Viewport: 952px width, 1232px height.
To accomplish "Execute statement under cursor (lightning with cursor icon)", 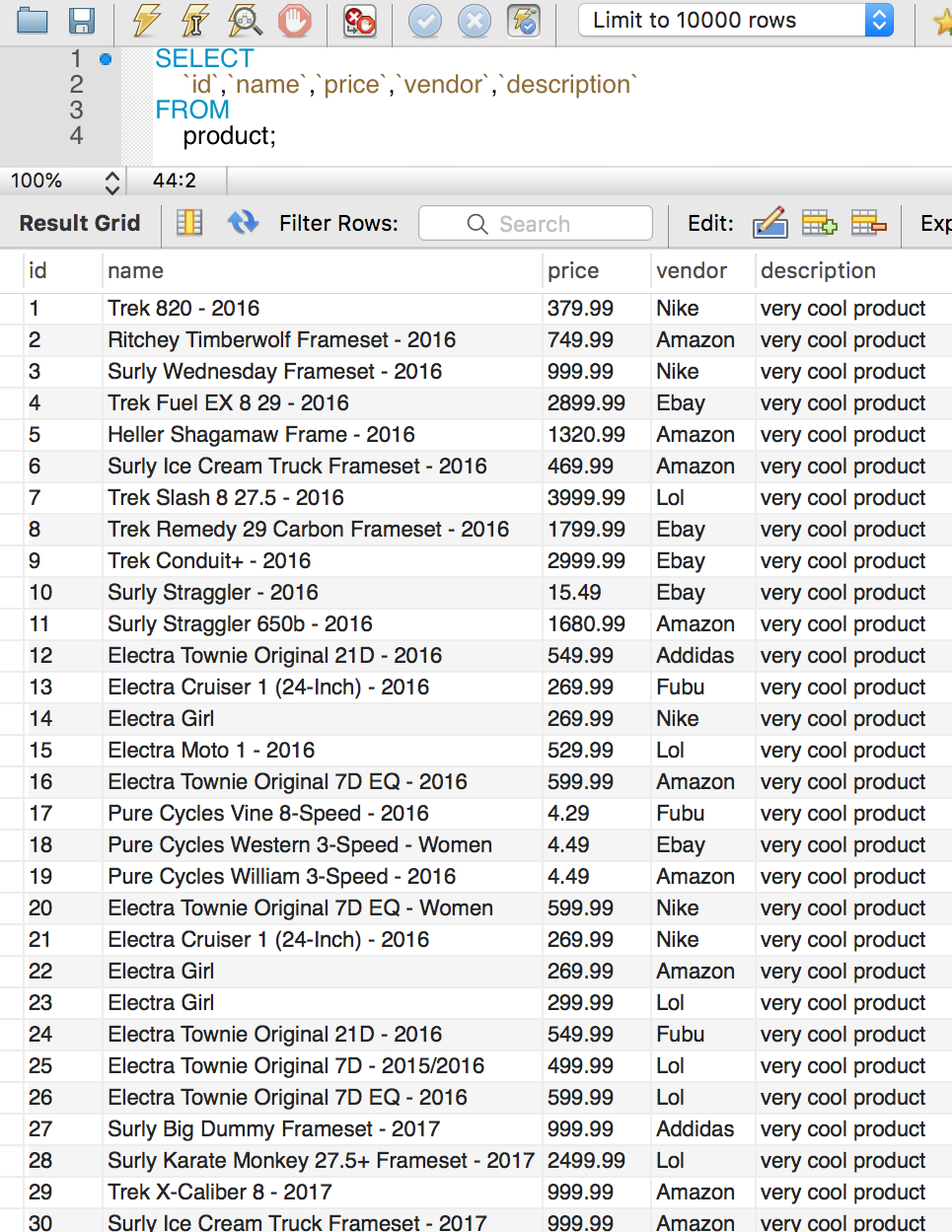I will 195,21.
